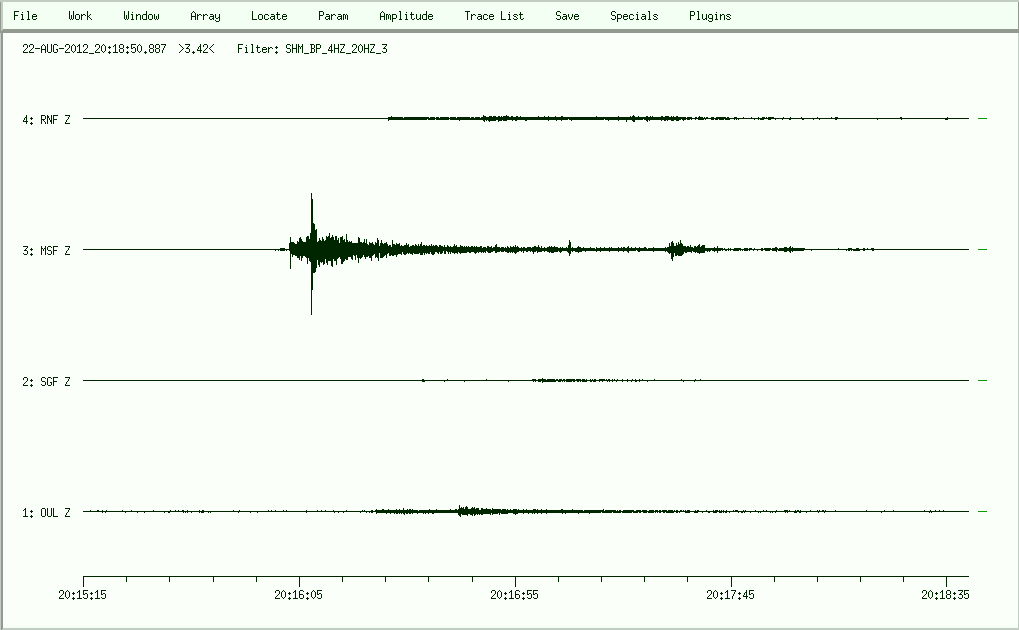Open the Param menu
This screenshot has height=630, width=1019.
(333, 16)
